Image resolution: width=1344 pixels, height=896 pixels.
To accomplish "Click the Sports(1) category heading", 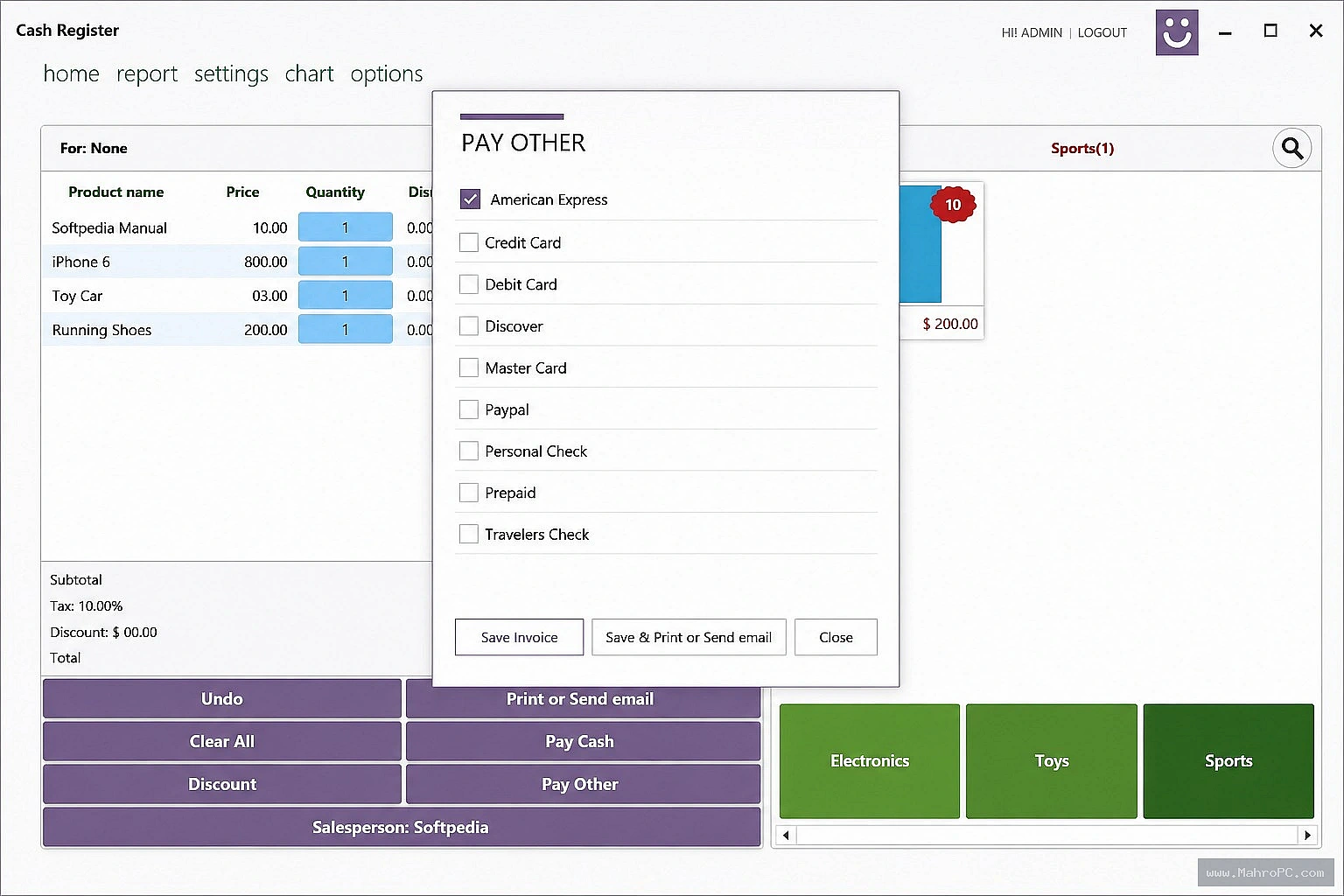I will tap(1082, 148).
